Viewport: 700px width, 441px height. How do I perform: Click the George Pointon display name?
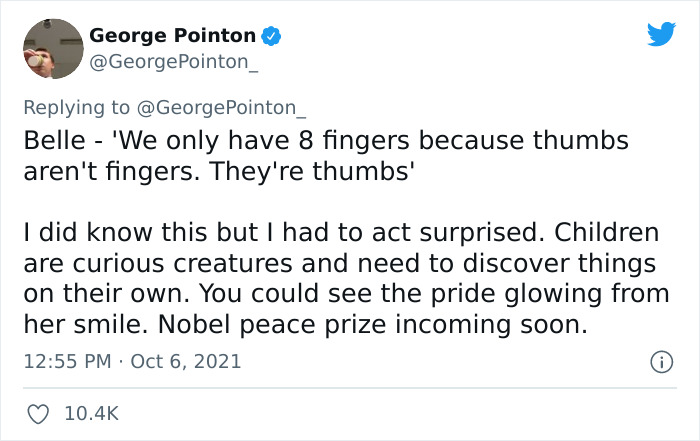[173, 36]
